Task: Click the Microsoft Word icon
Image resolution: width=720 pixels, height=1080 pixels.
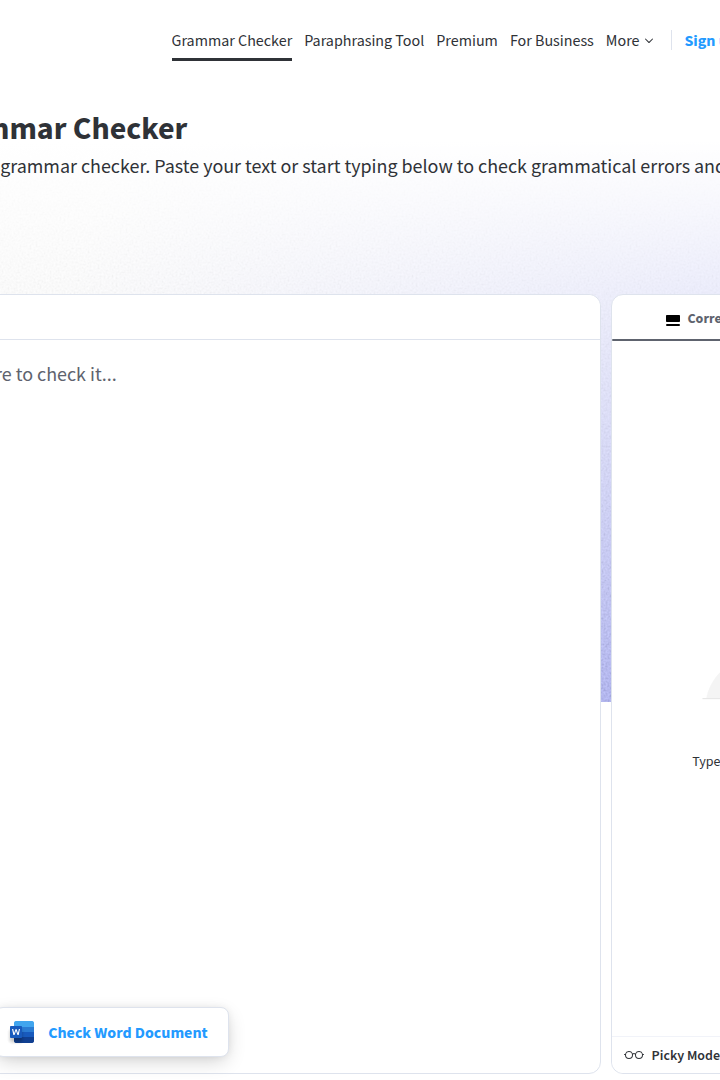Action: coord(22,1032)
